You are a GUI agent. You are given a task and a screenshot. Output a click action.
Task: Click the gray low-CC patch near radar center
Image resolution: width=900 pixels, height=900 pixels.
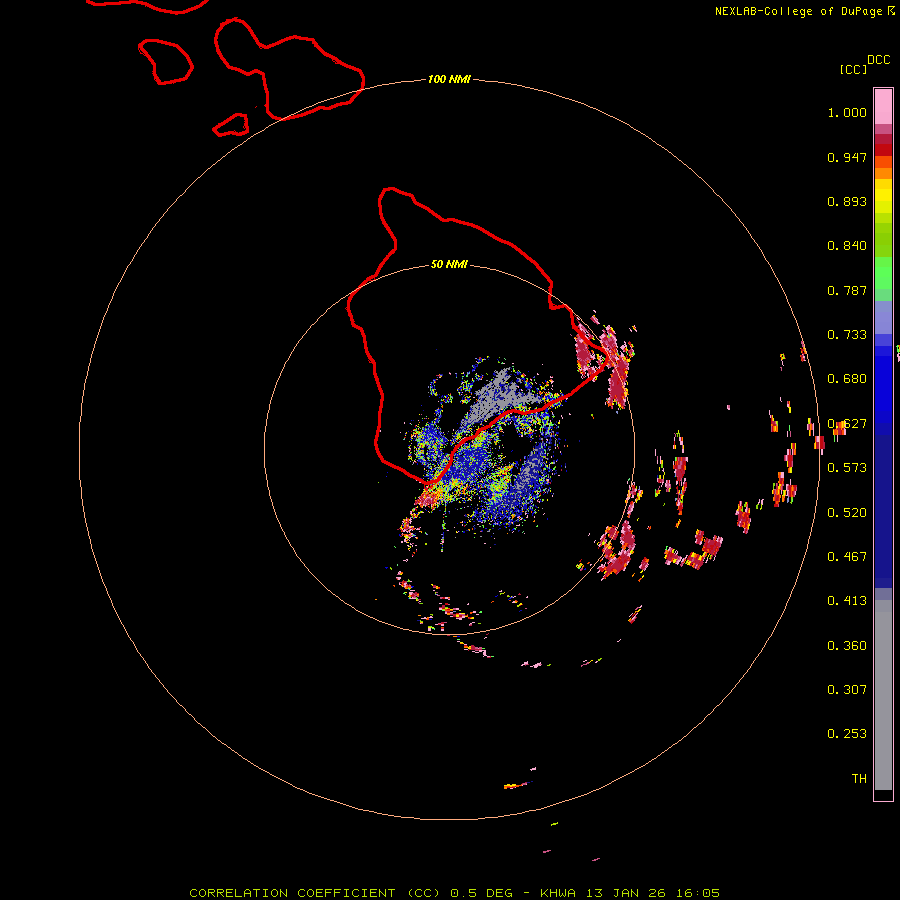click(496, 395)
